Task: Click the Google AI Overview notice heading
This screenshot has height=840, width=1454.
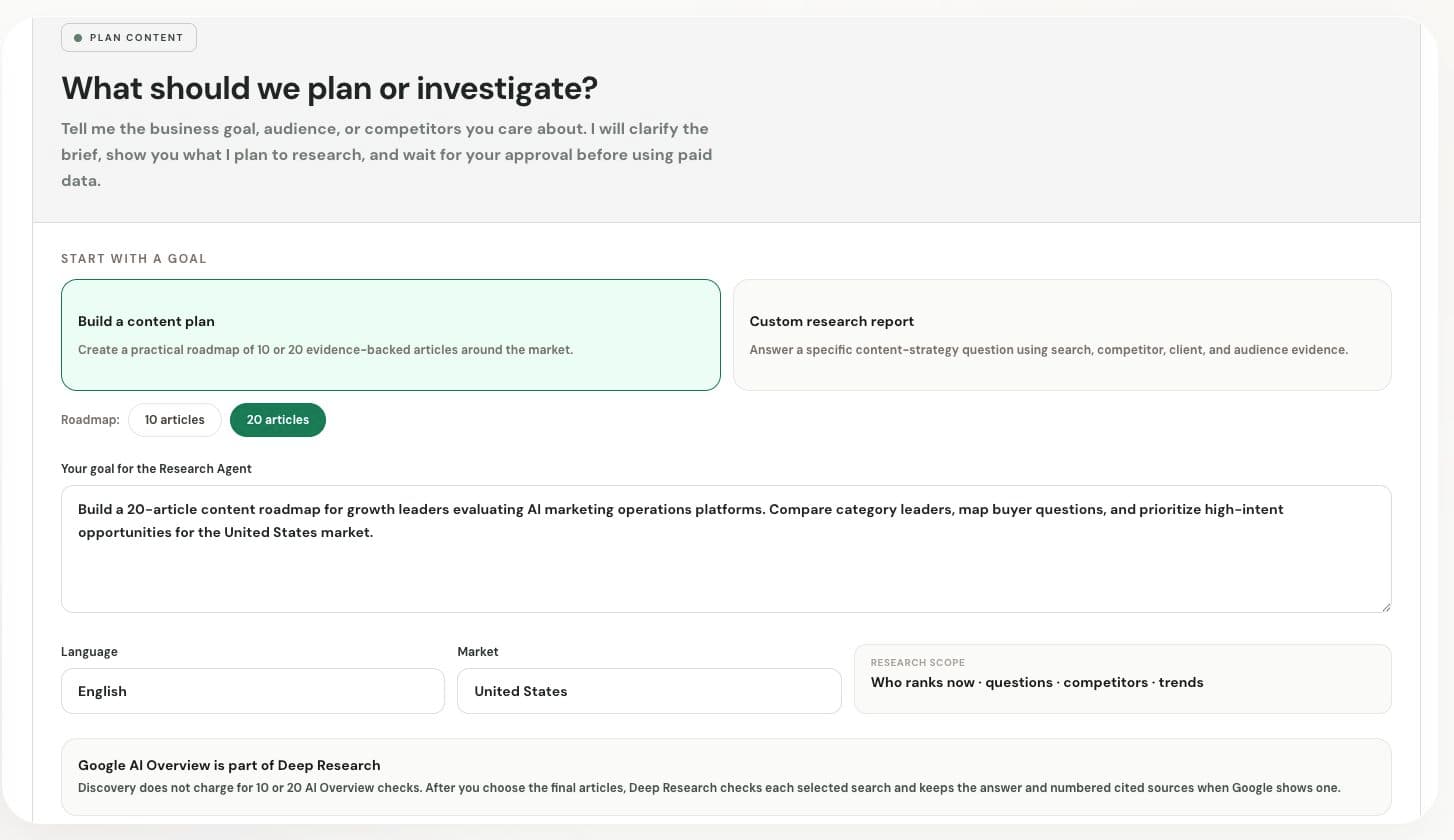Action: point(229,765)
